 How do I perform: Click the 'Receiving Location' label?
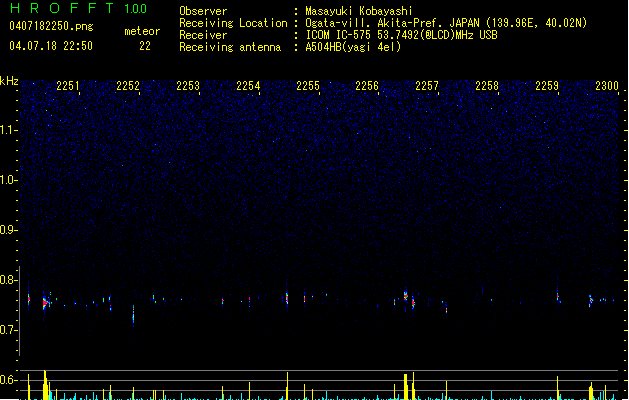[233, 23]
